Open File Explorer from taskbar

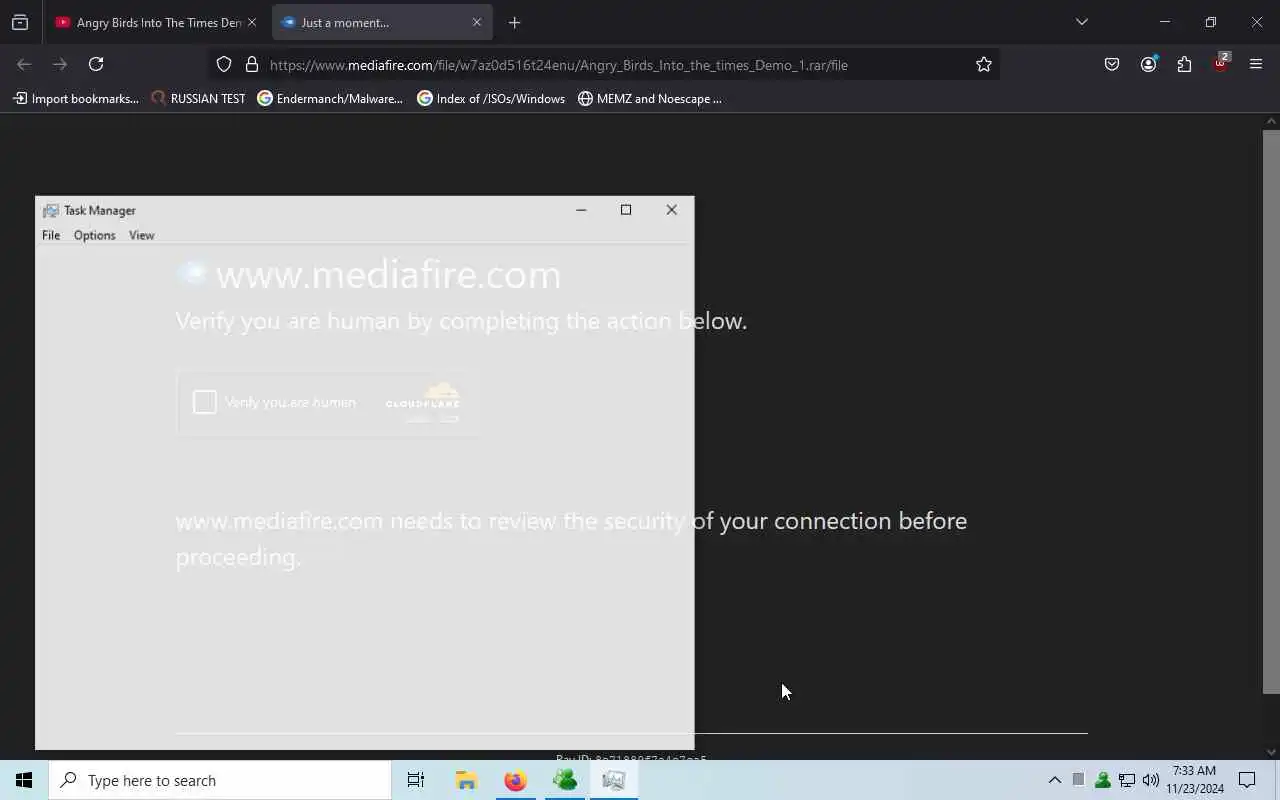(x=466, y=780)
